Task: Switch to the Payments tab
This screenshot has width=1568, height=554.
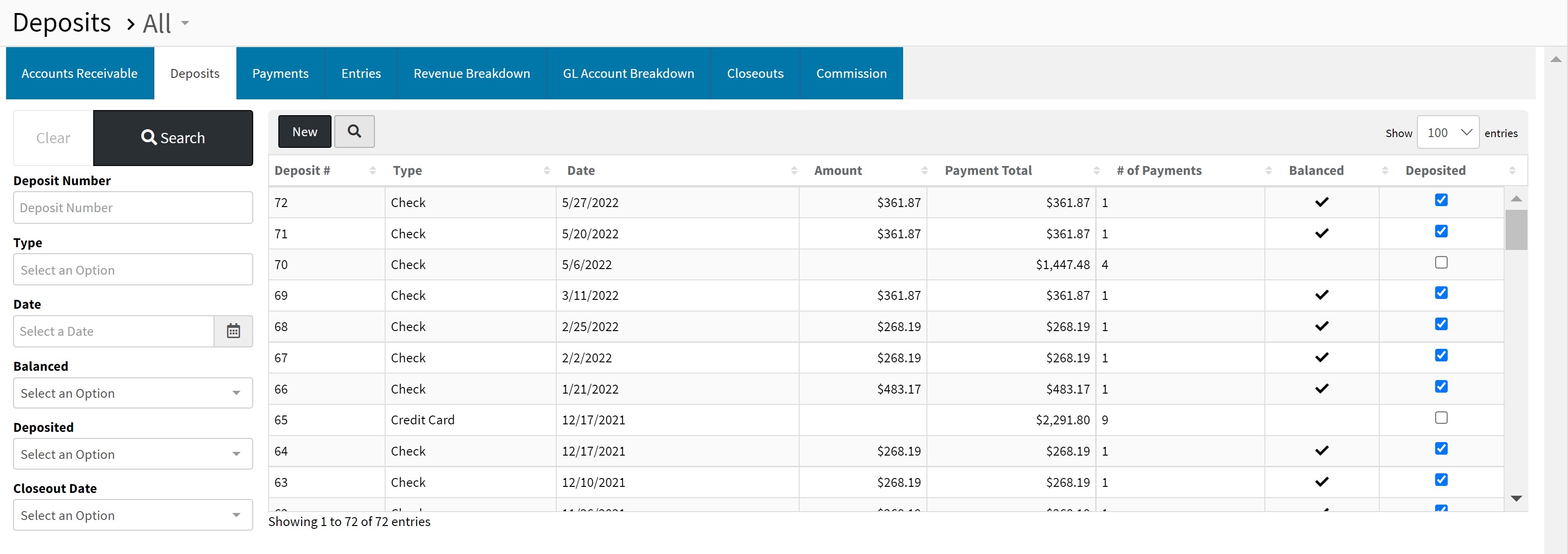Action: (x=280, y=74)
